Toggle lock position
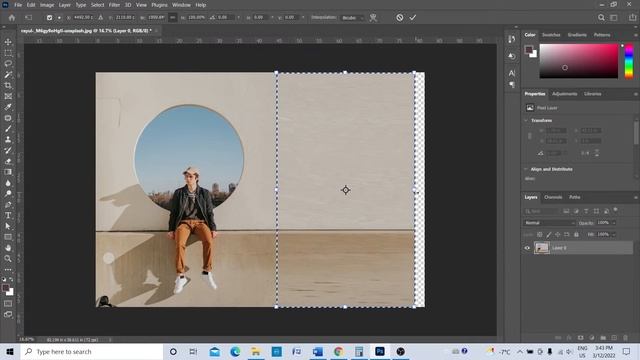 point(558,235)
